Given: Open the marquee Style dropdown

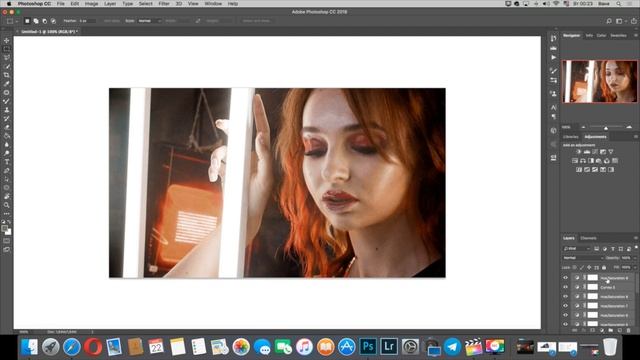Looking at the screenshot, I should [x=150, y=21].
